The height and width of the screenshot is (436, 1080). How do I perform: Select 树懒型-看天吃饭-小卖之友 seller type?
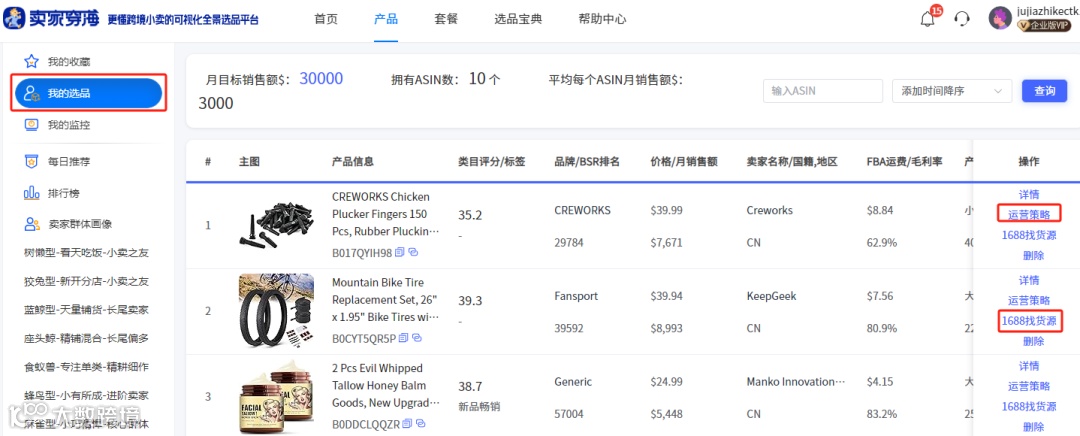(86, 253)
